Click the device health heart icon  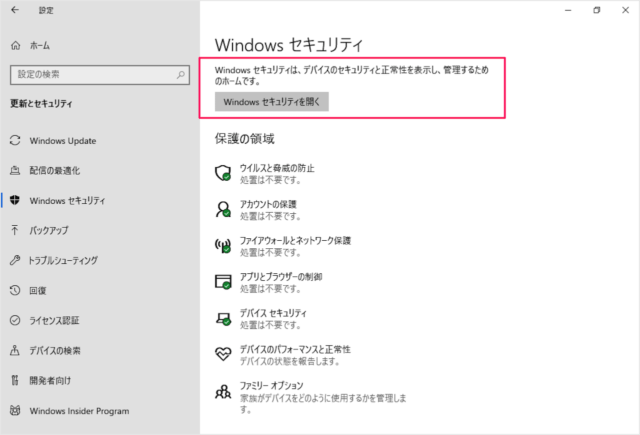pos(223,354)
